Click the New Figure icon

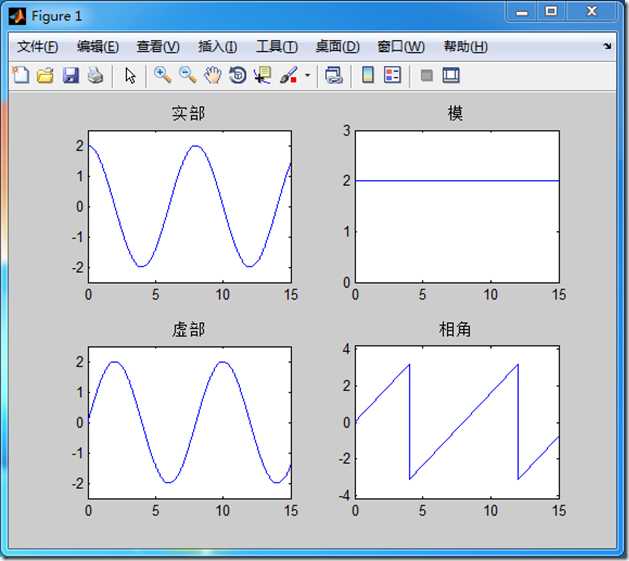pyautogui.click(x=21, y=75)
